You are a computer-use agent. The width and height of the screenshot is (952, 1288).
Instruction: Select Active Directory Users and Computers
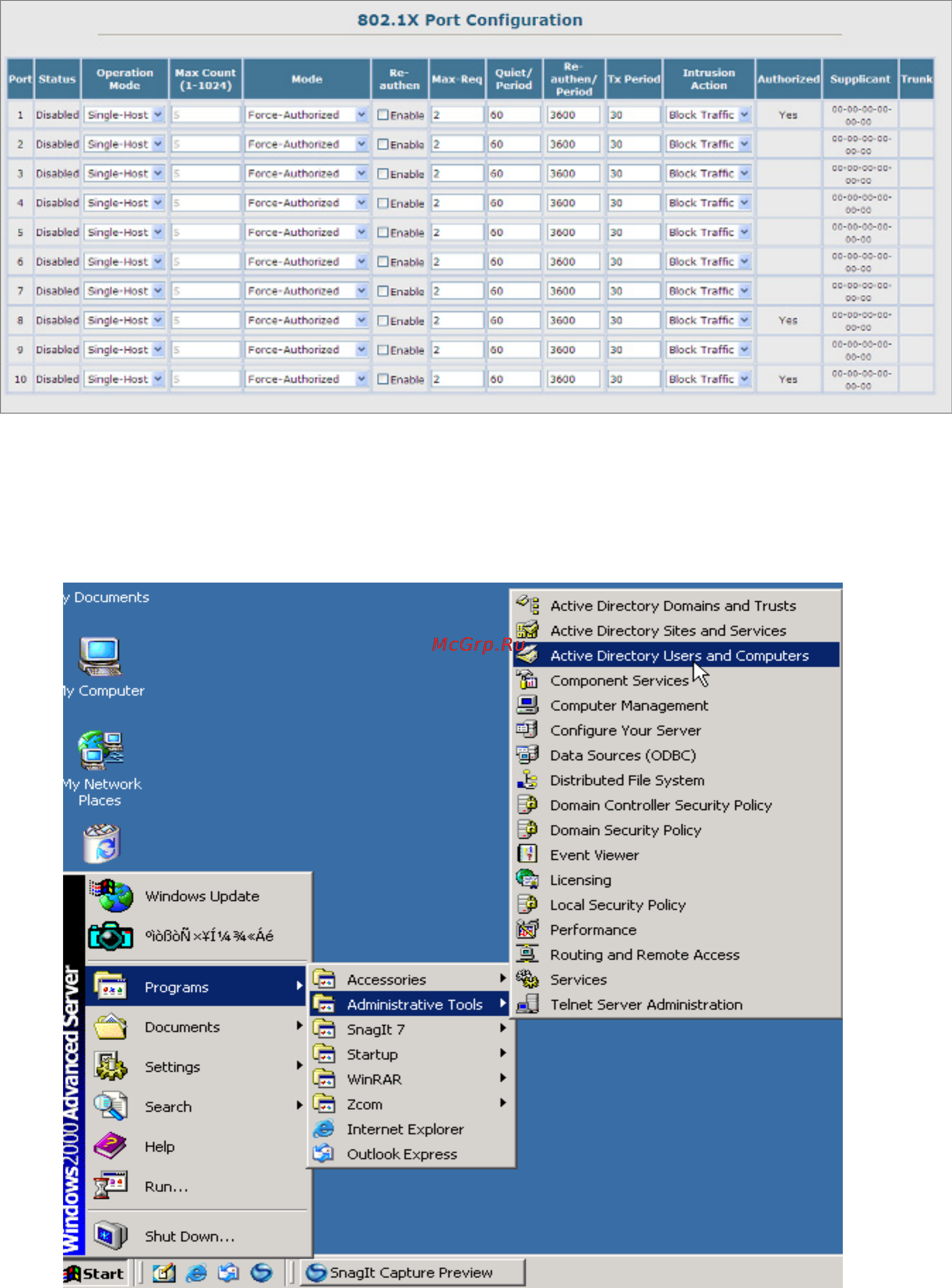pos(676,655)
